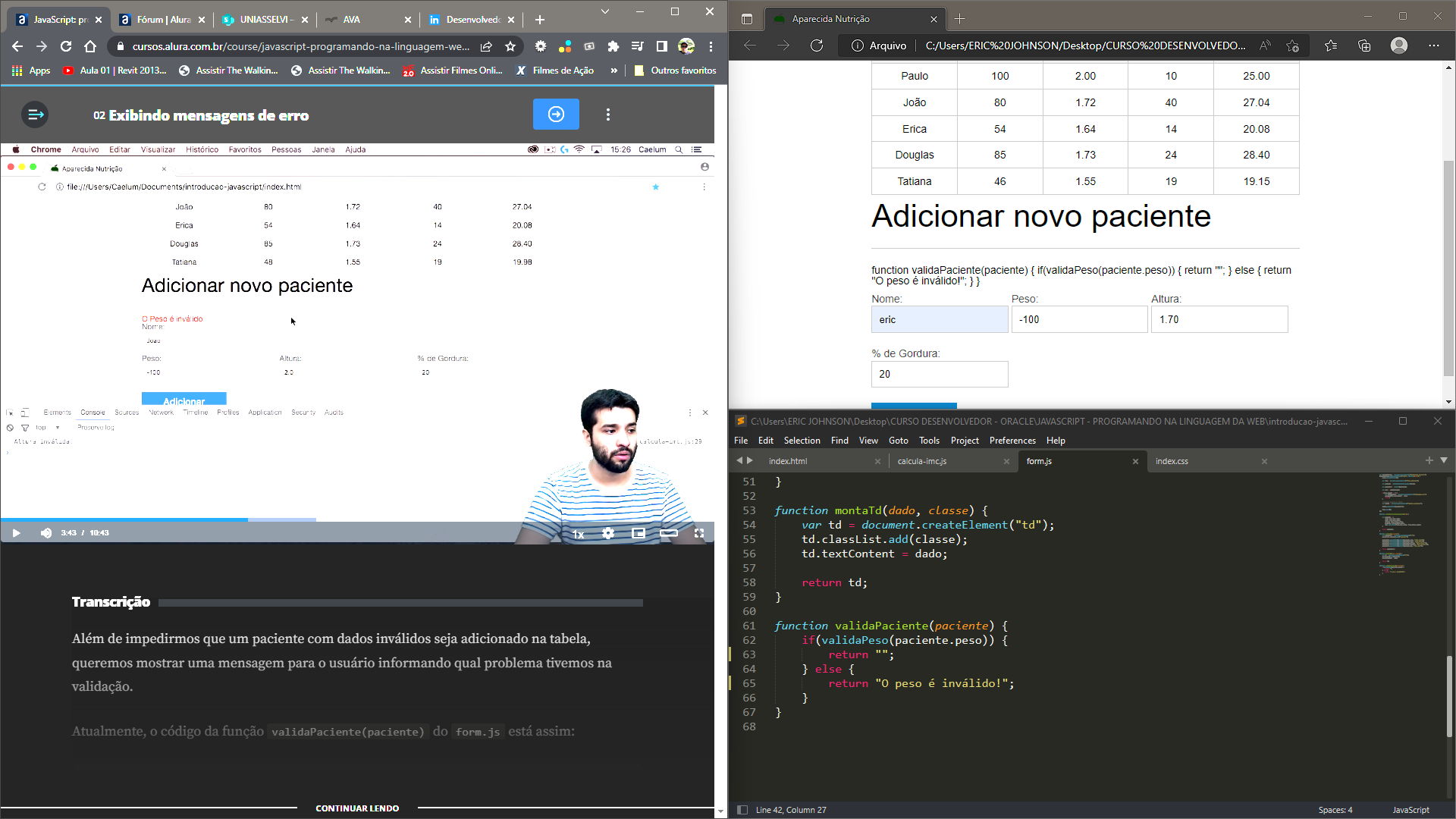Open lesson options vertical dots
1456x819 pixels.
coord(607,115)
